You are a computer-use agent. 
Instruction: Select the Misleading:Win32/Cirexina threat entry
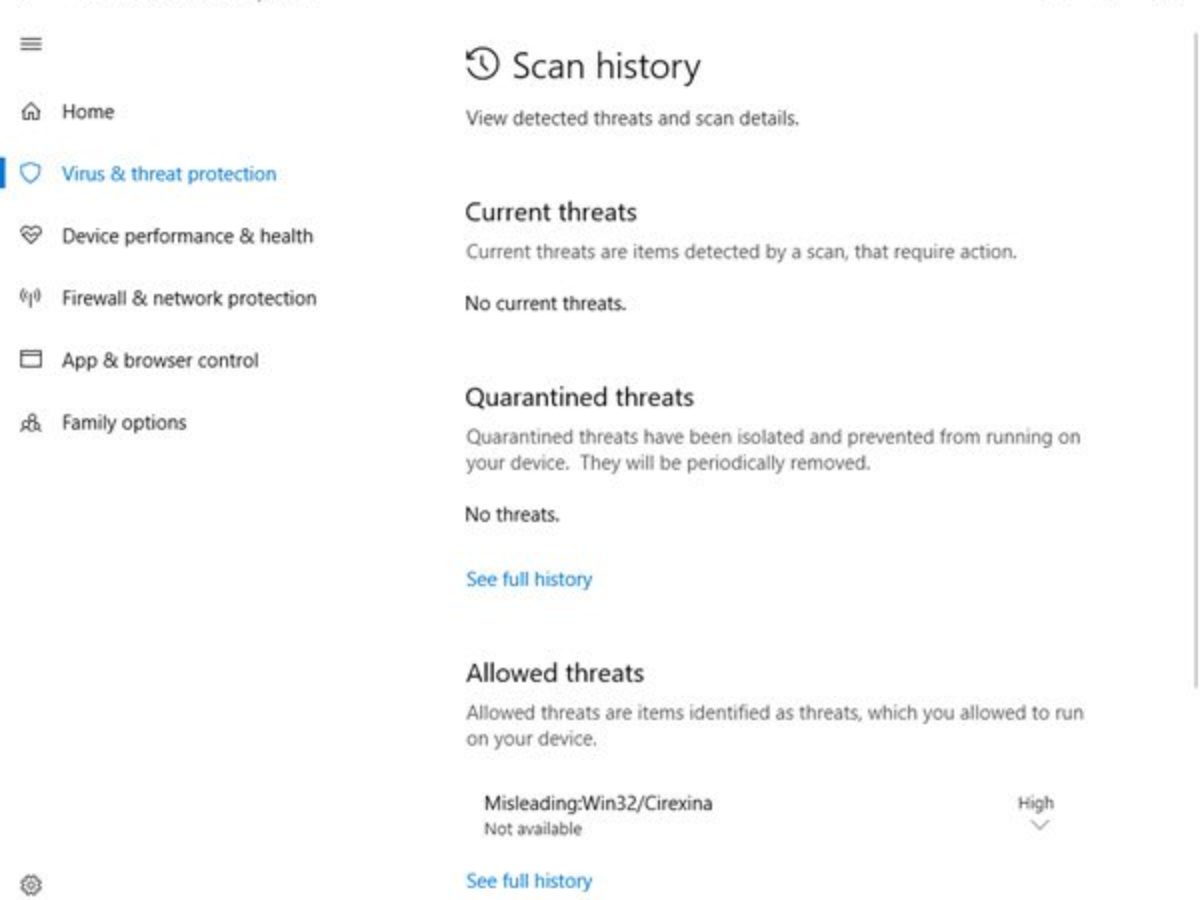598,803
